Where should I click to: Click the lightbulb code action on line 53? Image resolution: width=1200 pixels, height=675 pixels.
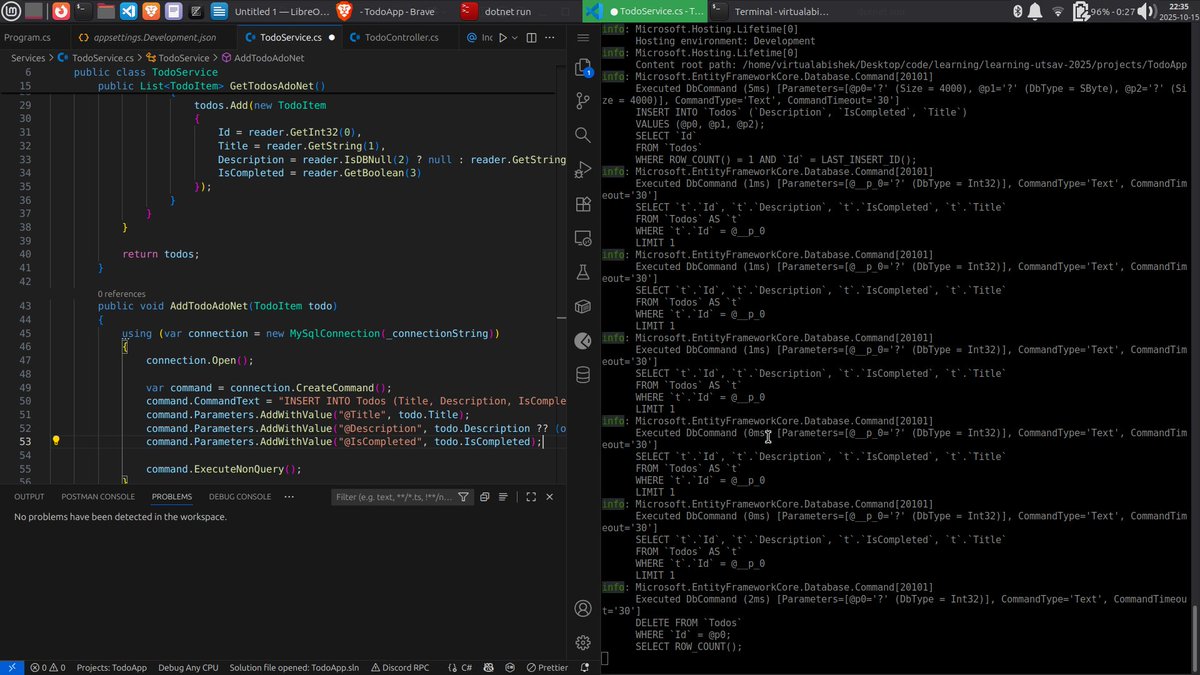click(56, 441)
